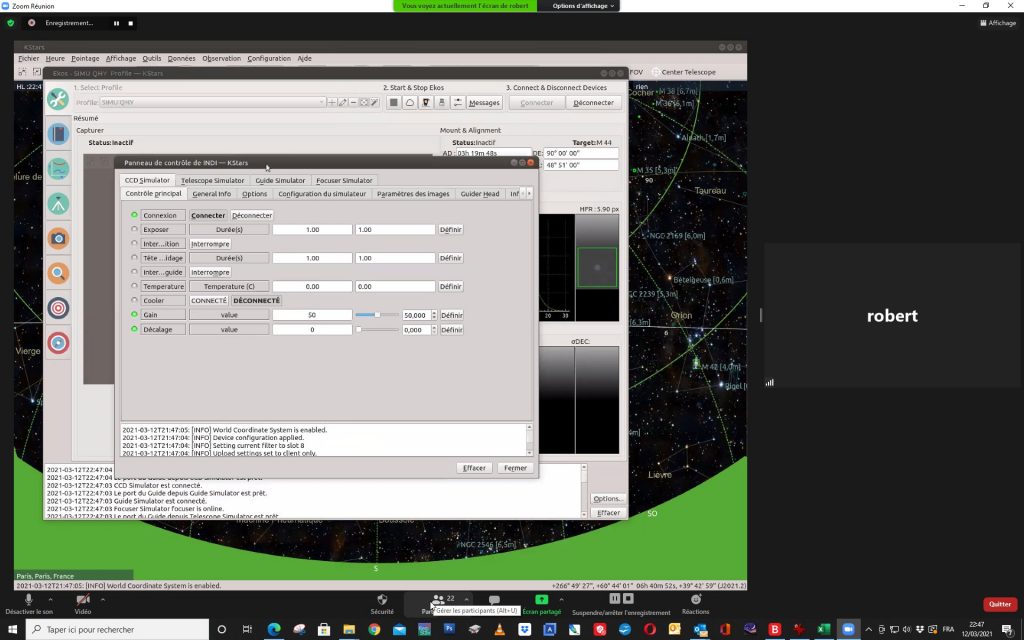Screen dimensions: 1024x640
Task: Switch to the Focuser Simulator tab
Action: coord(344,180)
